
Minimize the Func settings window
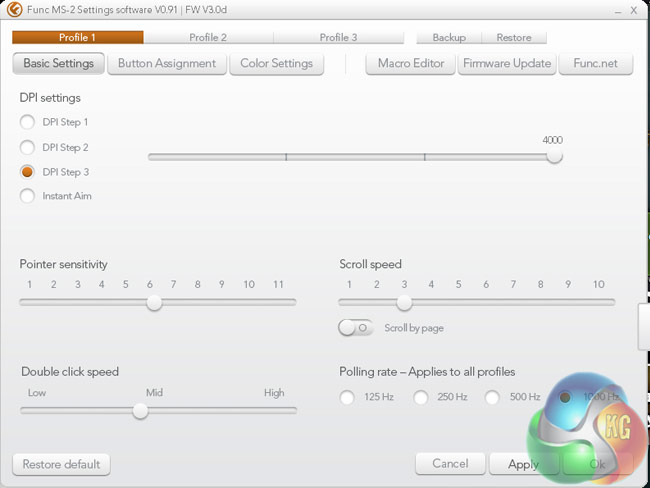click(x=618, y=11)
